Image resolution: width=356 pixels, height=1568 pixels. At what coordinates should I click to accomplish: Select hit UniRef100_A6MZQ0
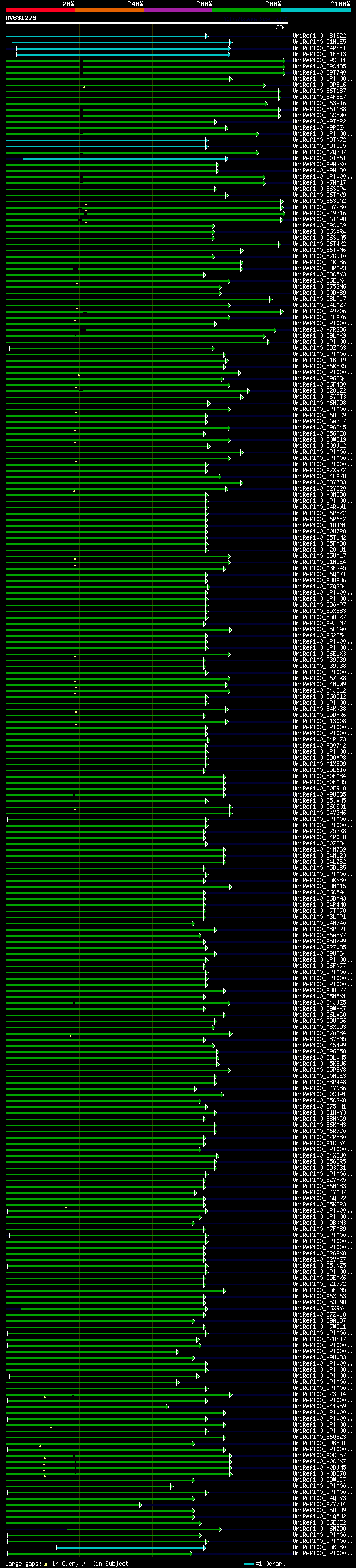tap(319, 1529)
